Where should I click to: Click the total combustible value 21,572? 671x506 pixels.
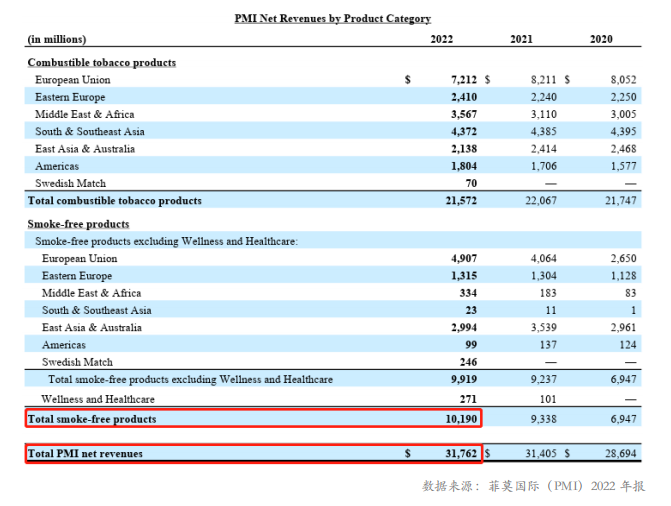click(x=461, y=201)
